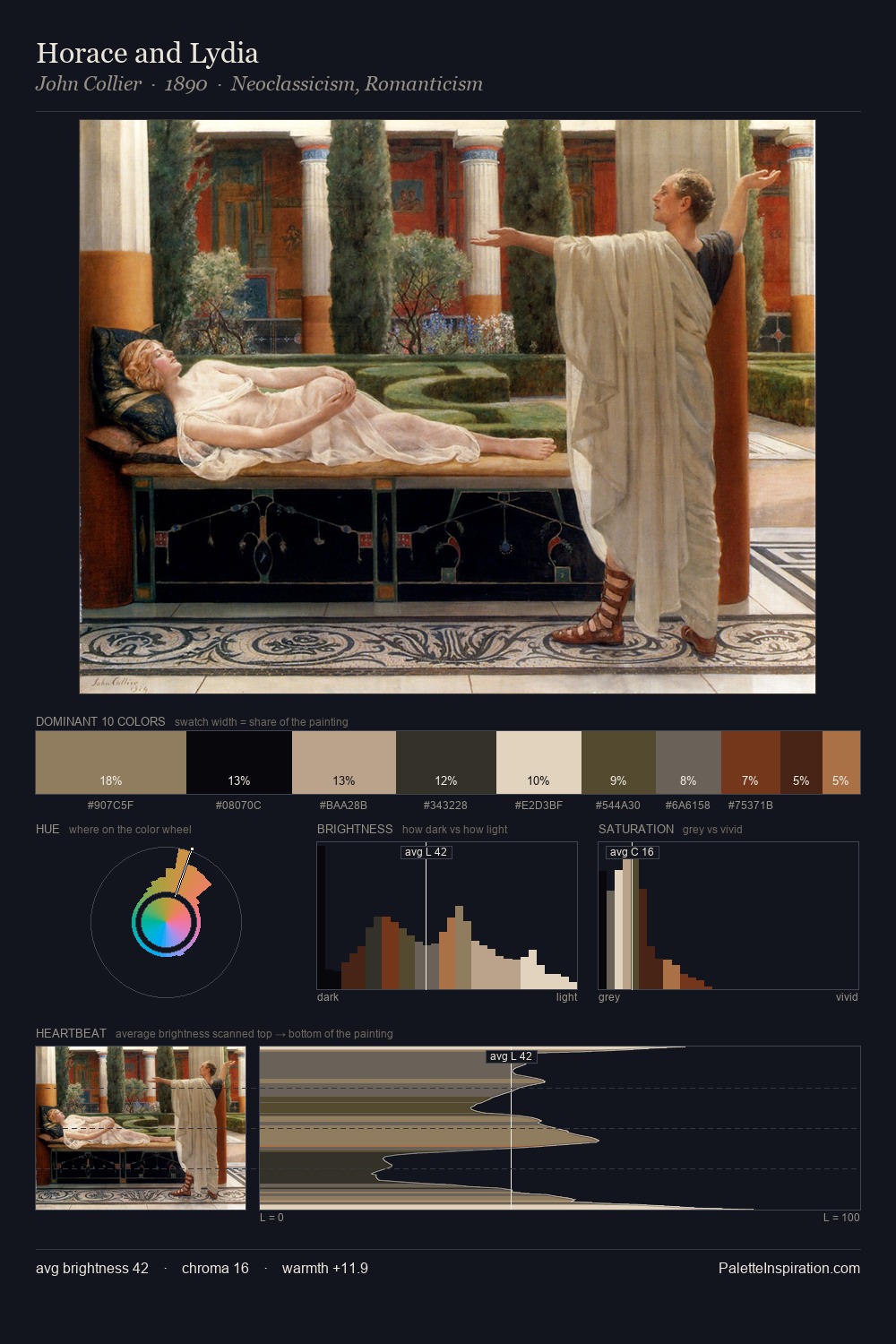Click artist name John Collier
The image size is (896, 1344).
(x=89, y=84)
